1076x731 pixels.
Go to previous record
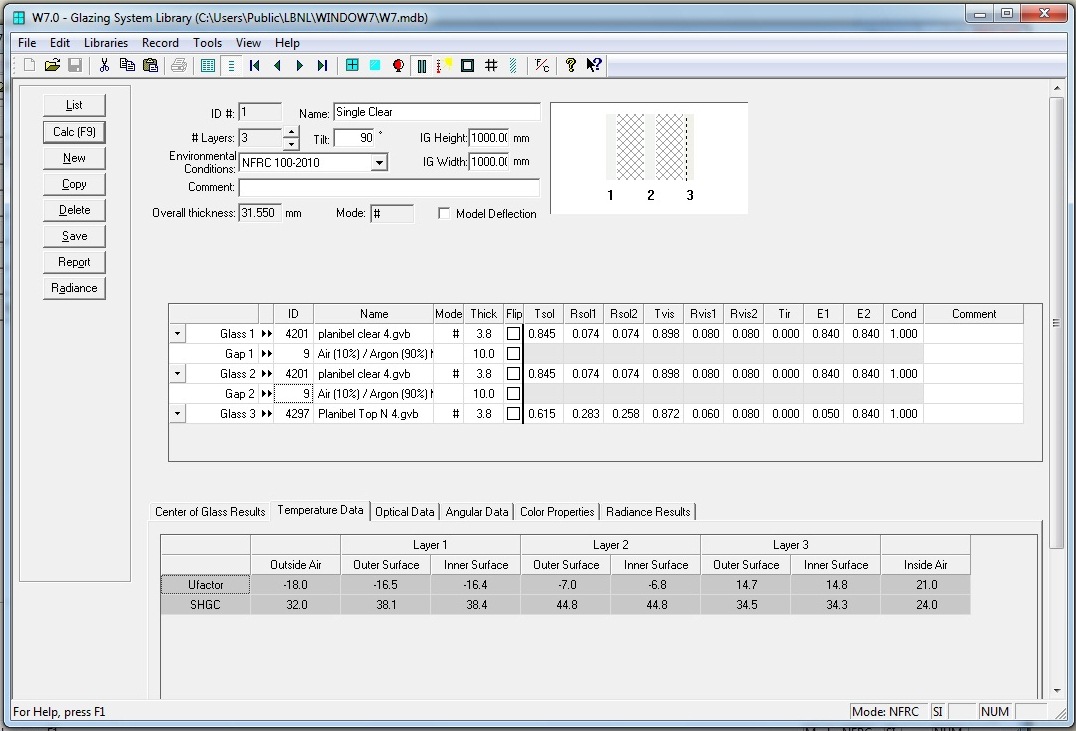point(277,65)
